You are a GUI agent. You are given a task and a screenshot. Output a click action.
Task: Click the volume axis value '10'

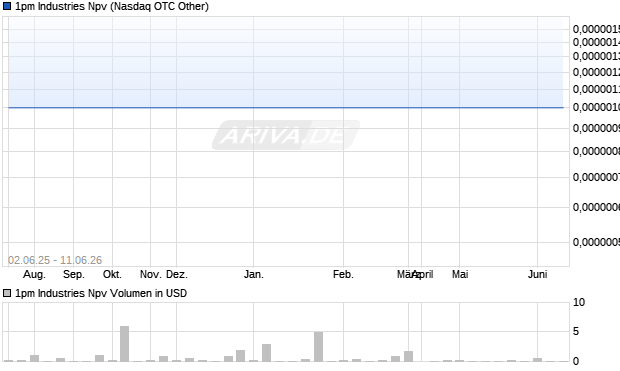(579, 303)
